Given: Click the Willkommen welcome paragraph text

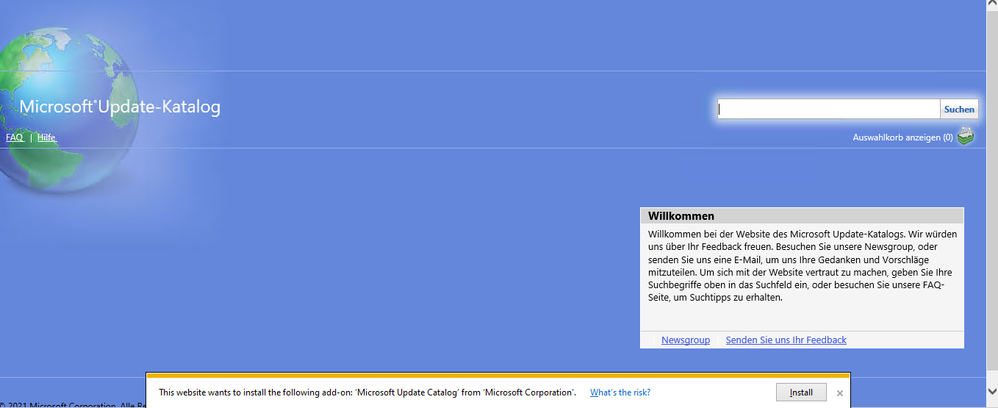Looking at the screenshot, I should [802, 266].
